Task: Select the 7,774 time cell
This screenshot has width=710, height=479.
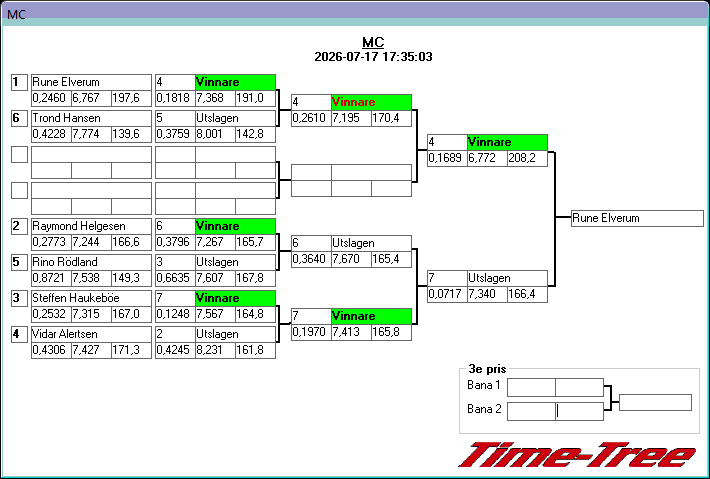Action: click(91, 134)
